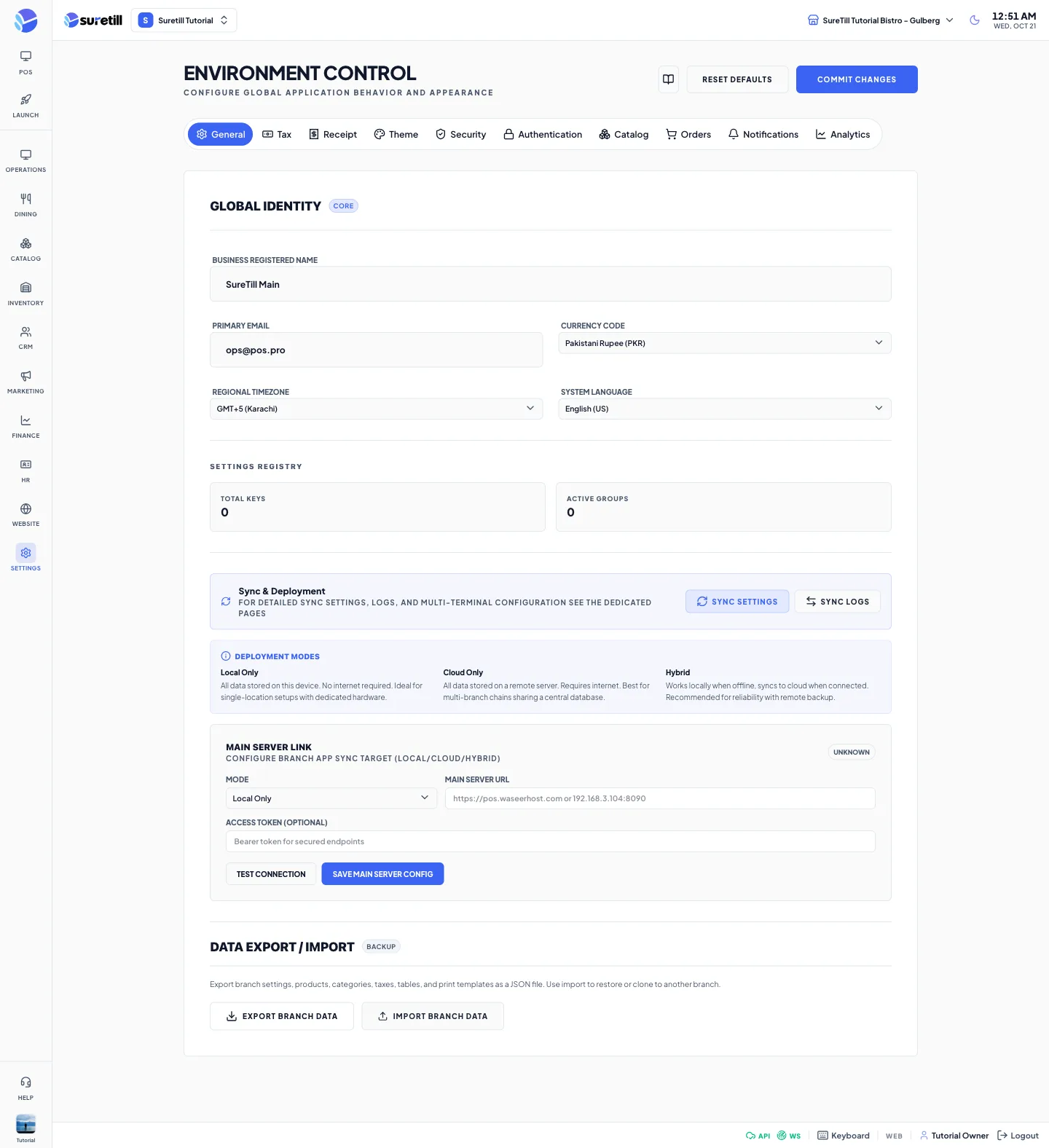The height and width of the screenshot is (1148, 1049).
Task: Open the Marketing megaphone icon
Action: coord(25,382)
